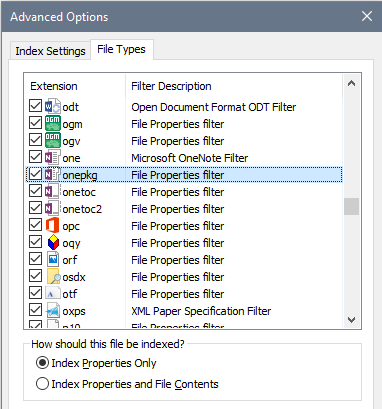This screenshot has height=409, width=382.
Task: Select the 'onetoc2' extension name
Action: [x=82, y=209]
